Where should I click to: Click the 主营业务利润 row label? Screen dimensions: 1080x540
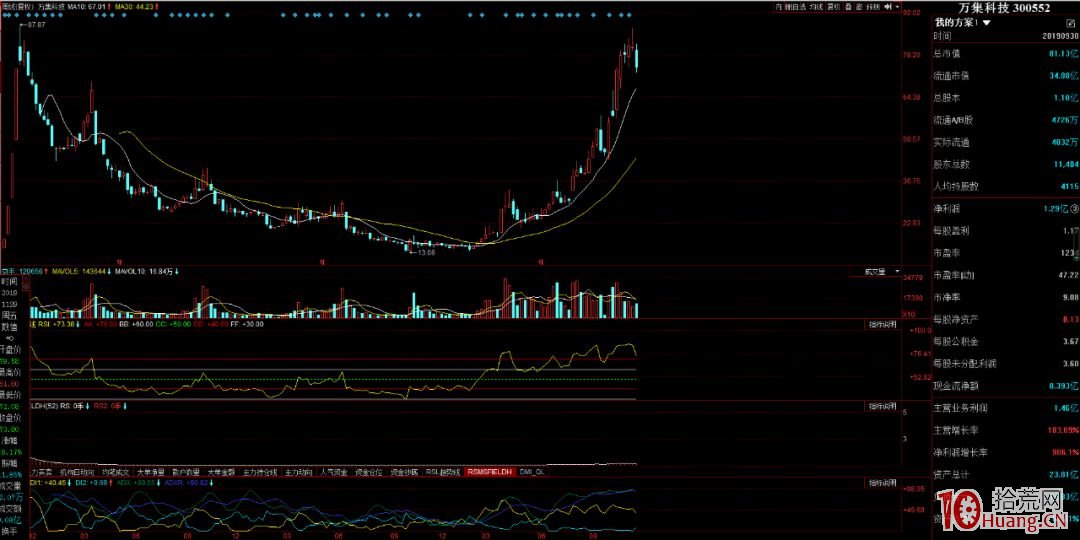pyautogui.click(x=960, y=408)
